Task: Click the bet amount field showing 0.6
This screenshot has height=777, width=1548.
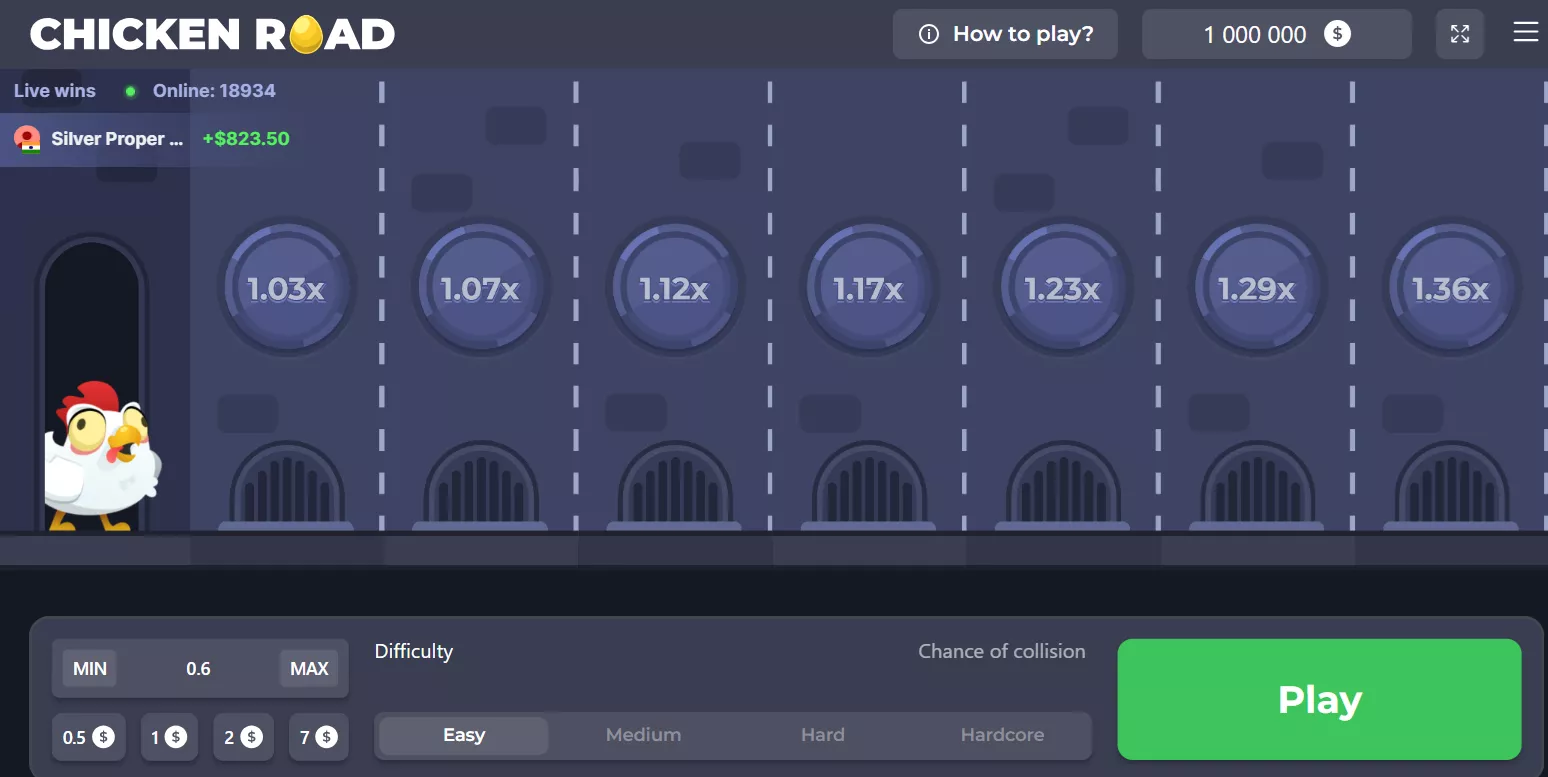Action: [198, 669]
